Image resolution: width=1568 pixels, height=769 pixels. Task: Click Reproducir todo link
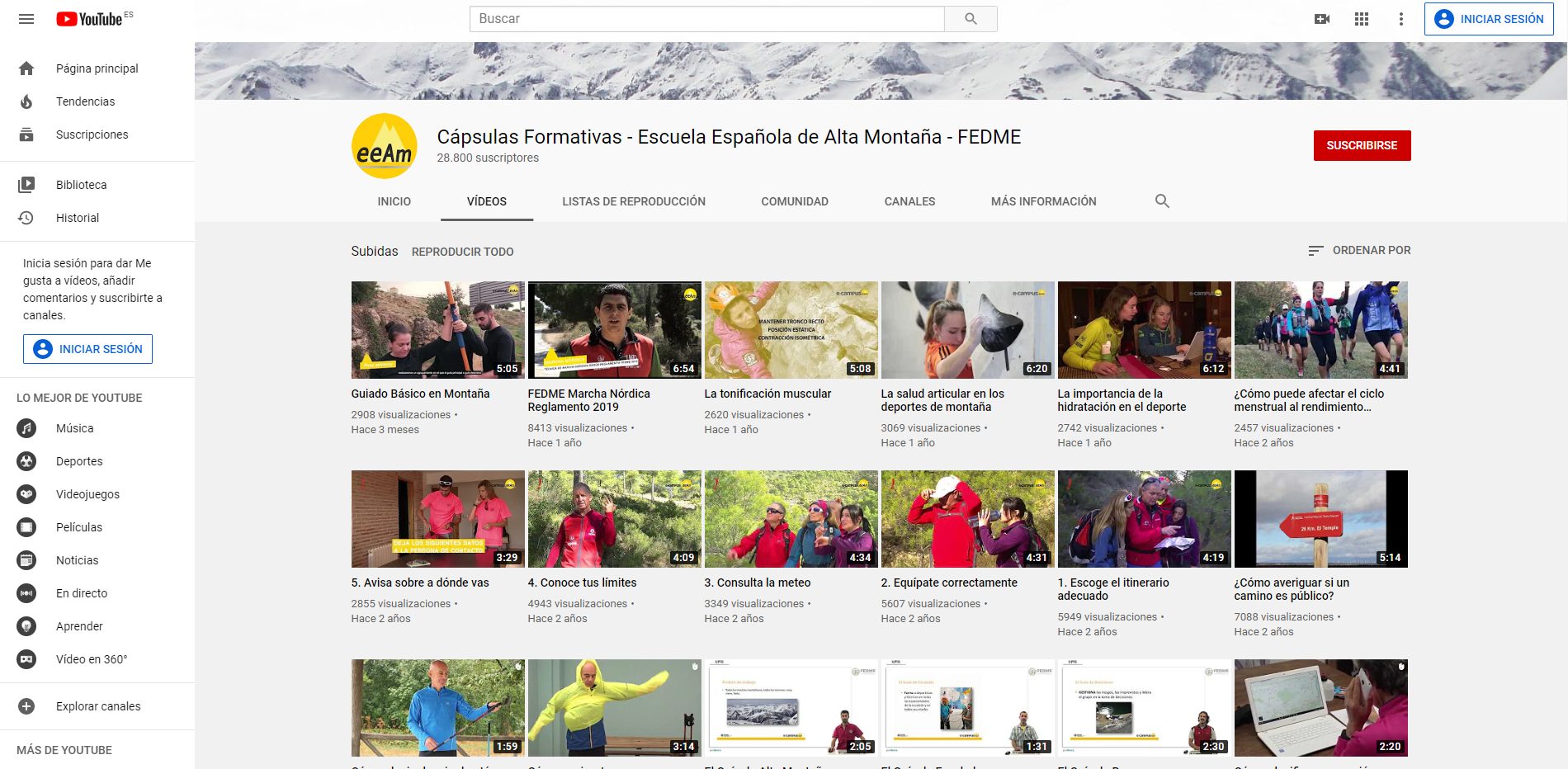coord(462,252)
